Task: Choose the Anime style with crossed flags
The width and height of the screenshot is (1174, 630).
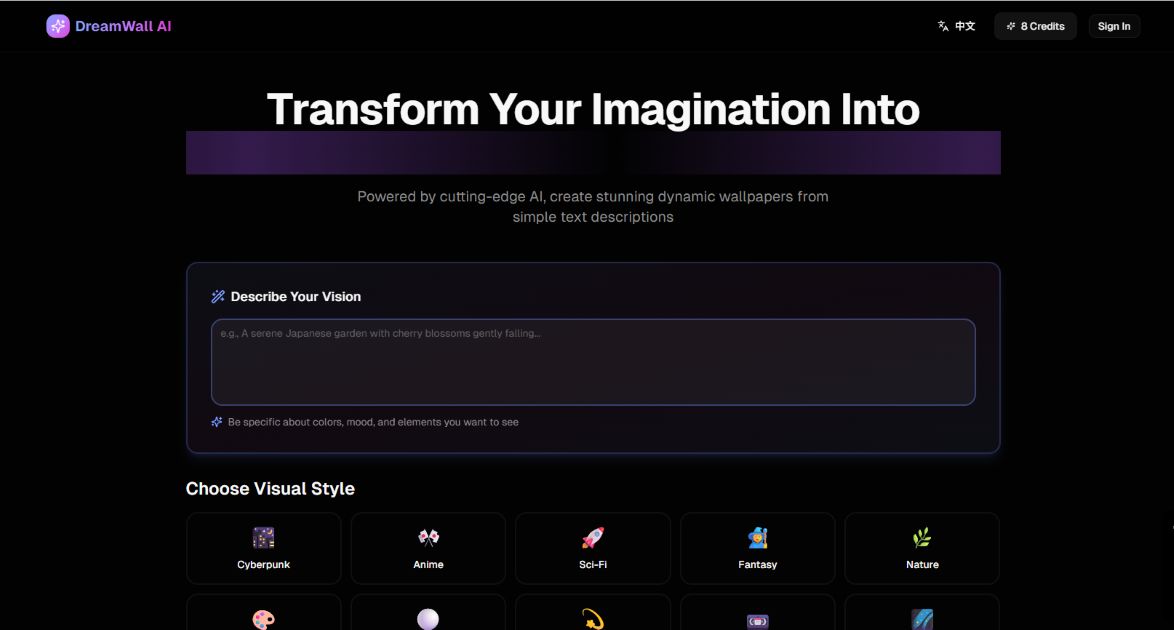Action: [x=428, y=548]
